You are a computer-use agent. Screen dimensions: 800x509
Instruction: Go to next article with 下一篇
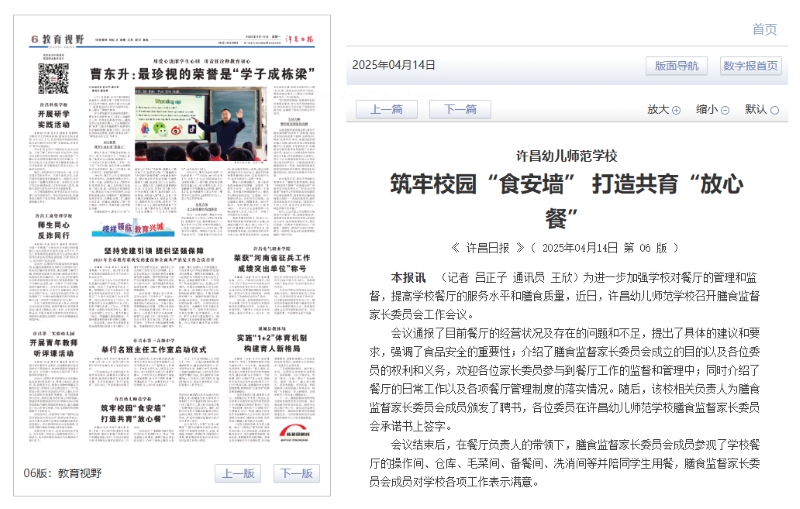pos(460,109)
